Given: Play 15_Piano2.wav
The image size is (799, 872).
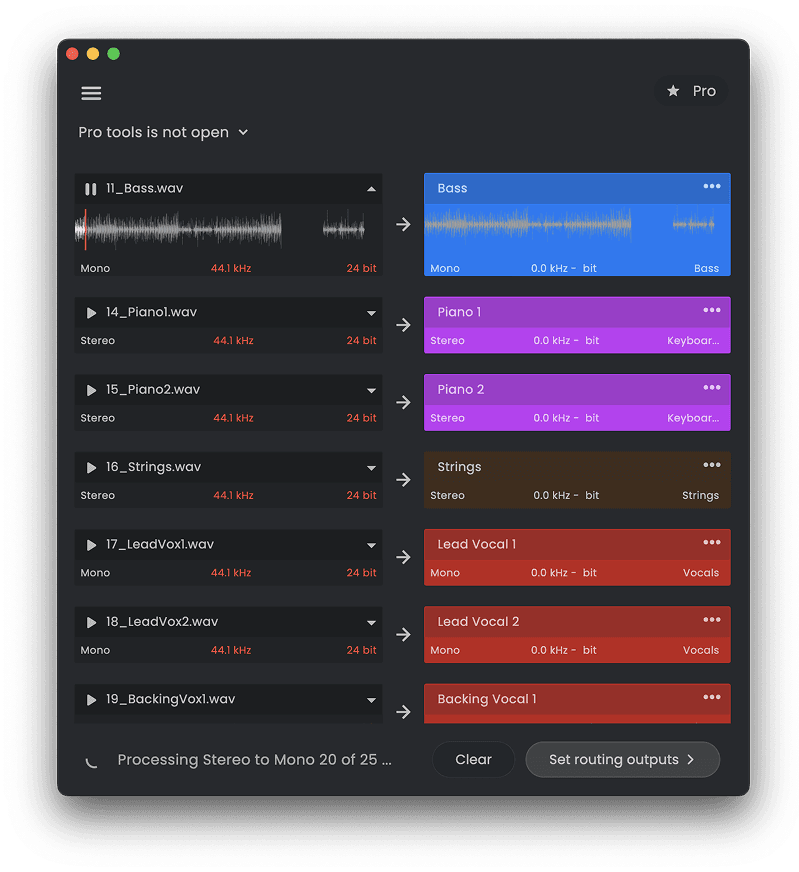Looking at the screenshot, I should tap(91, 390).
